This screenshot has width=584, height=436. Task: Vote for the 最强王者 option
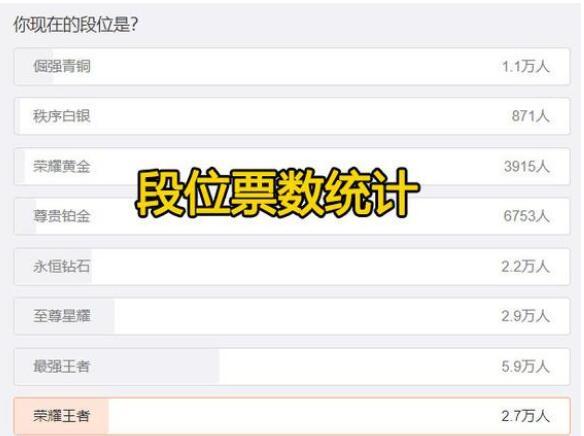292,366
